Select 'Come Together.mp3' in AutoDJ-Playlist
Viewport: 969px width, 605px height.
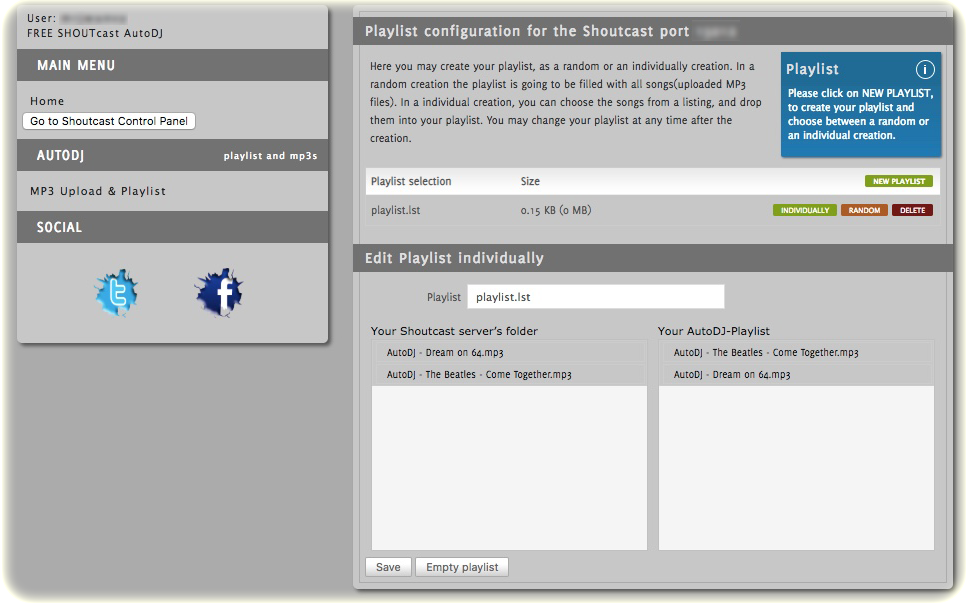tap(796, 353)
